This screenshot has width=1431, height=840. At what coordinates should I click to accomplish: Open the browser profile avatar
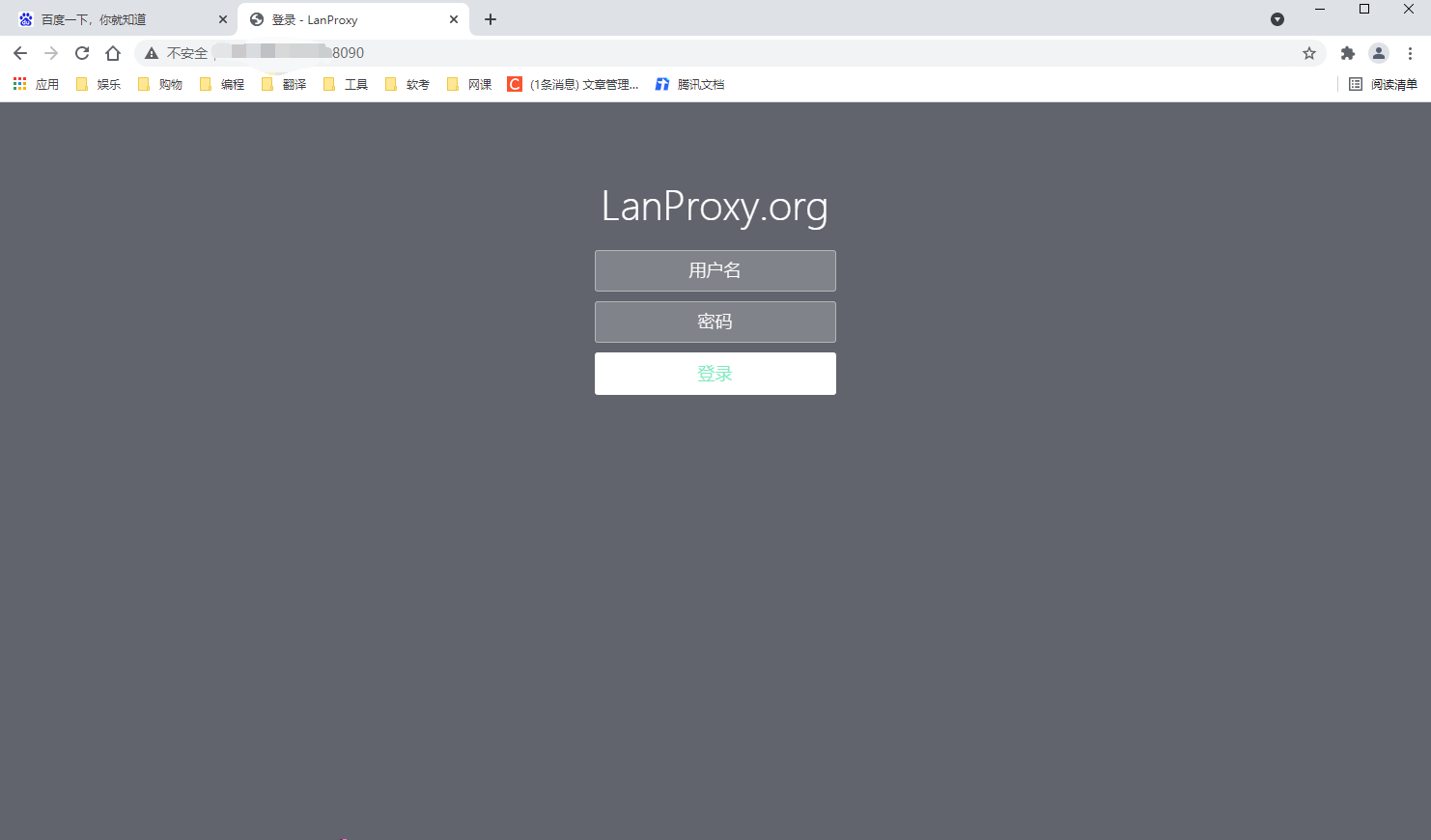1379,53
